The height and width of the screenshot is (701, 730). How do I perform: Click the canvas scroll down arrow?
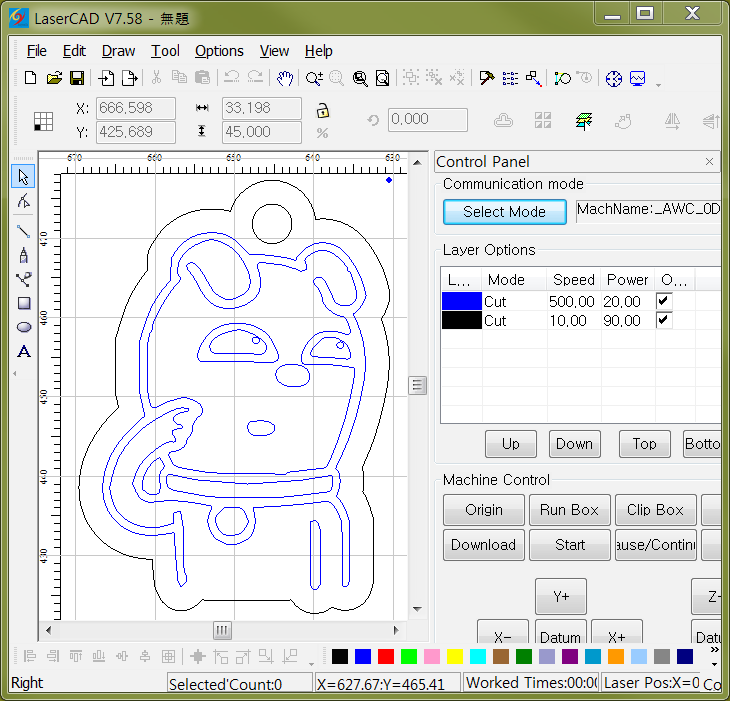[417, 609]
